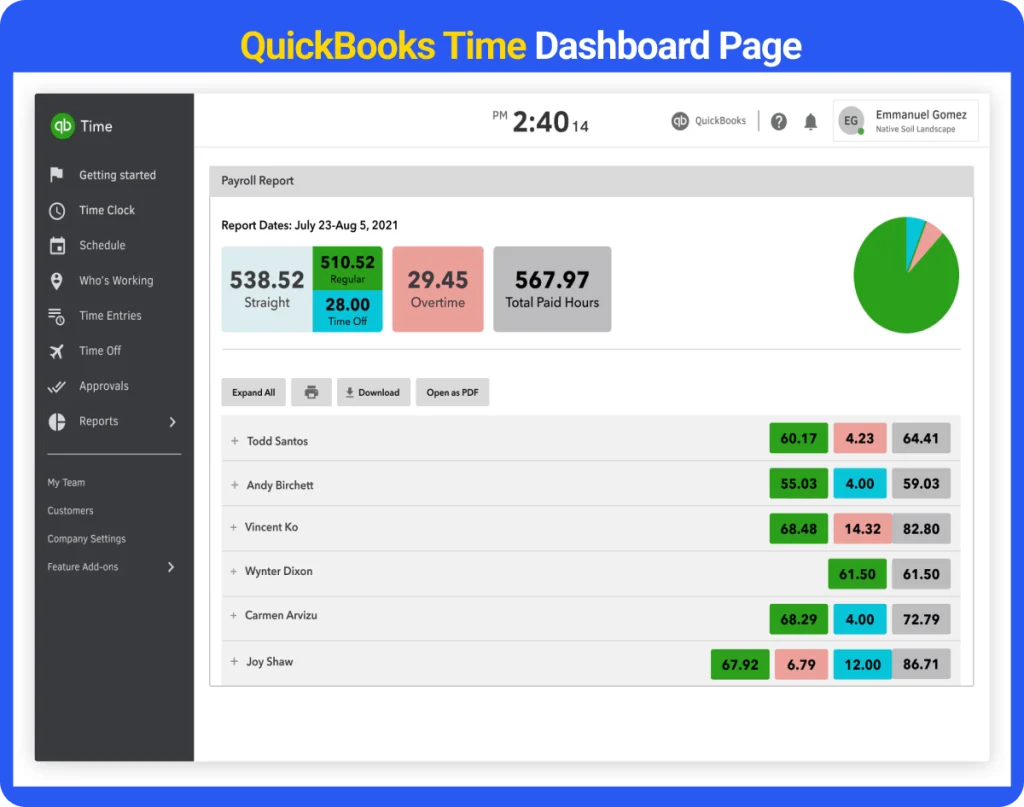The width and height of the screenshot is (1024, 807).
Task: Click the 2:40 clock display
Action: click(541, 121)
